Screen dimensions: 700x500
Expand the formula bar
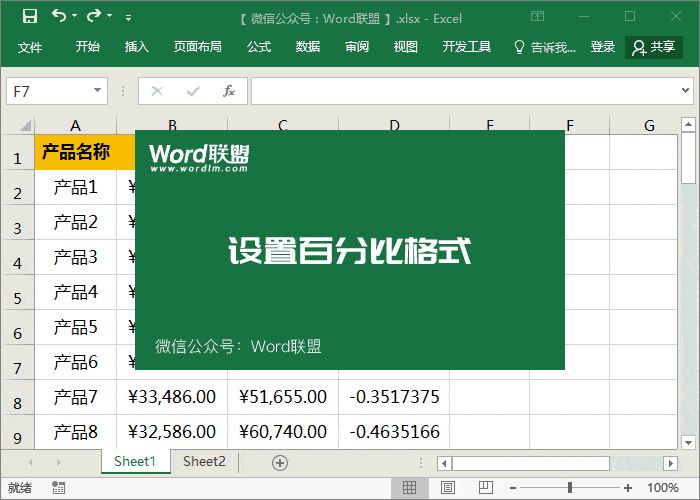(x=685, y=91)
